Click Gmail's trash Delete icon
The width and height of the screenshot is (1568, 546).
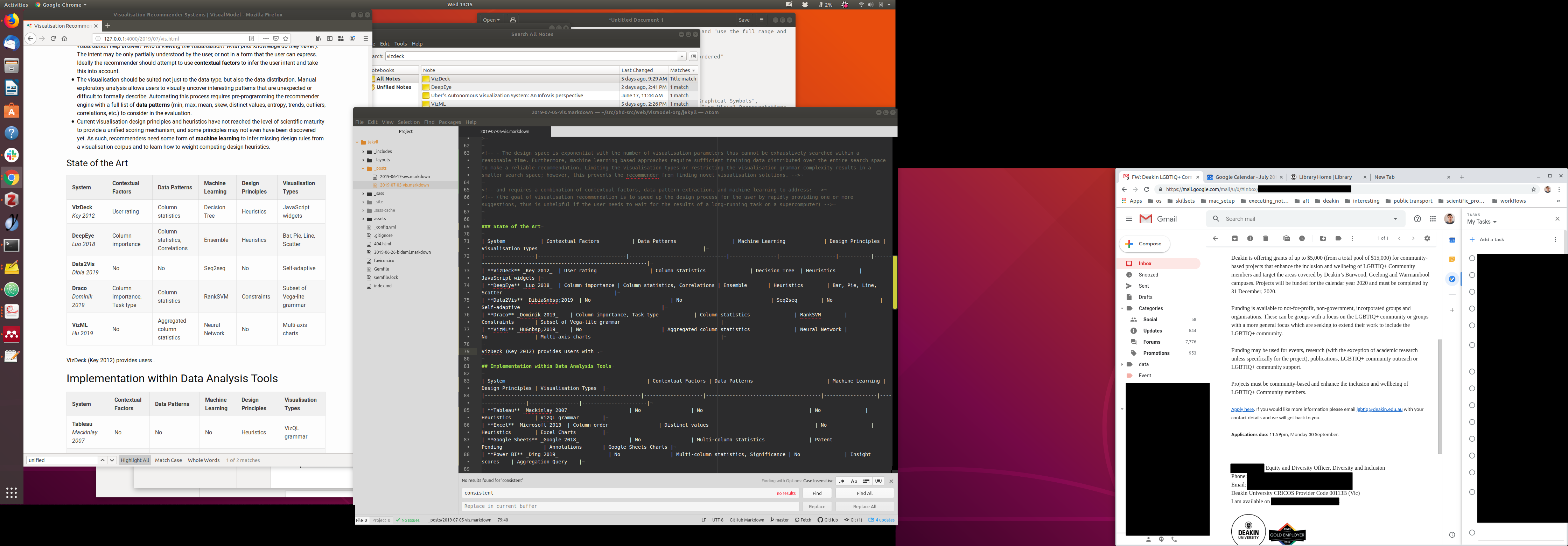(1266, 239)
